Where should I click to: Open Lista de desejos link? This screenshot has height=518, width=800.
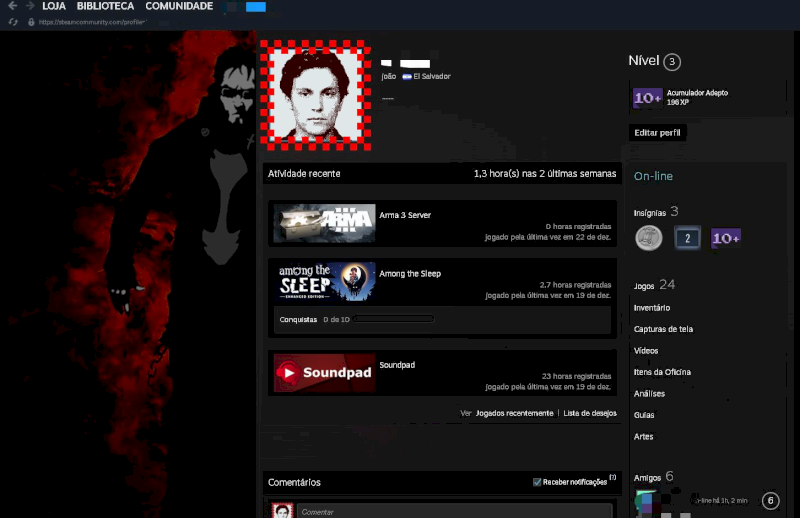point(590,413)
